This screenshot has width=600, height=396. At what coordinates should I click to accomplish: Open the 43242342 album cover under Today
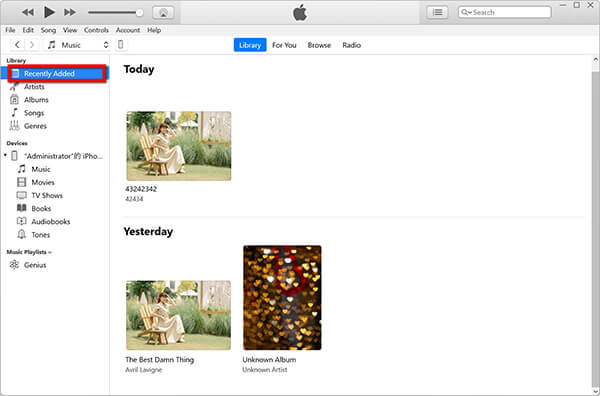click(179, 146)
